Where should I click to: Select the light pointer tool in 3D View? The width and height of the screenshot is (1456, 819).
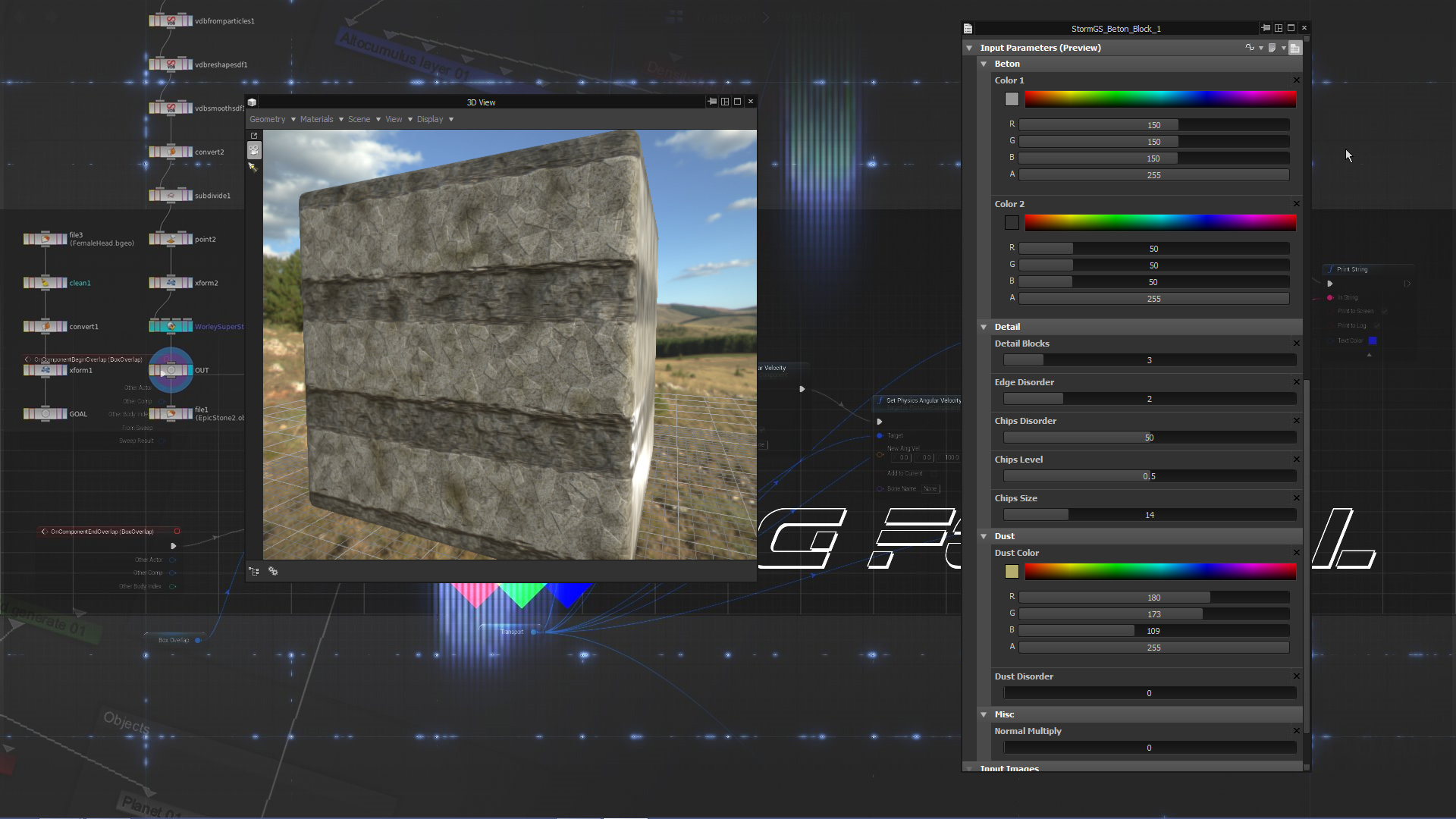(x=253, y=167)
